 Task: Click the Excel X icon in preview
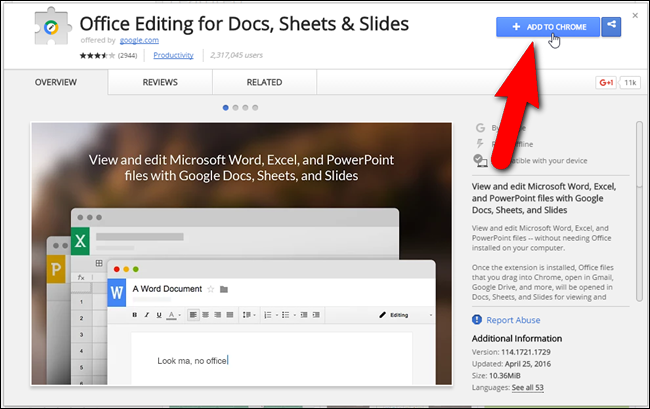[x=80, y=241]
